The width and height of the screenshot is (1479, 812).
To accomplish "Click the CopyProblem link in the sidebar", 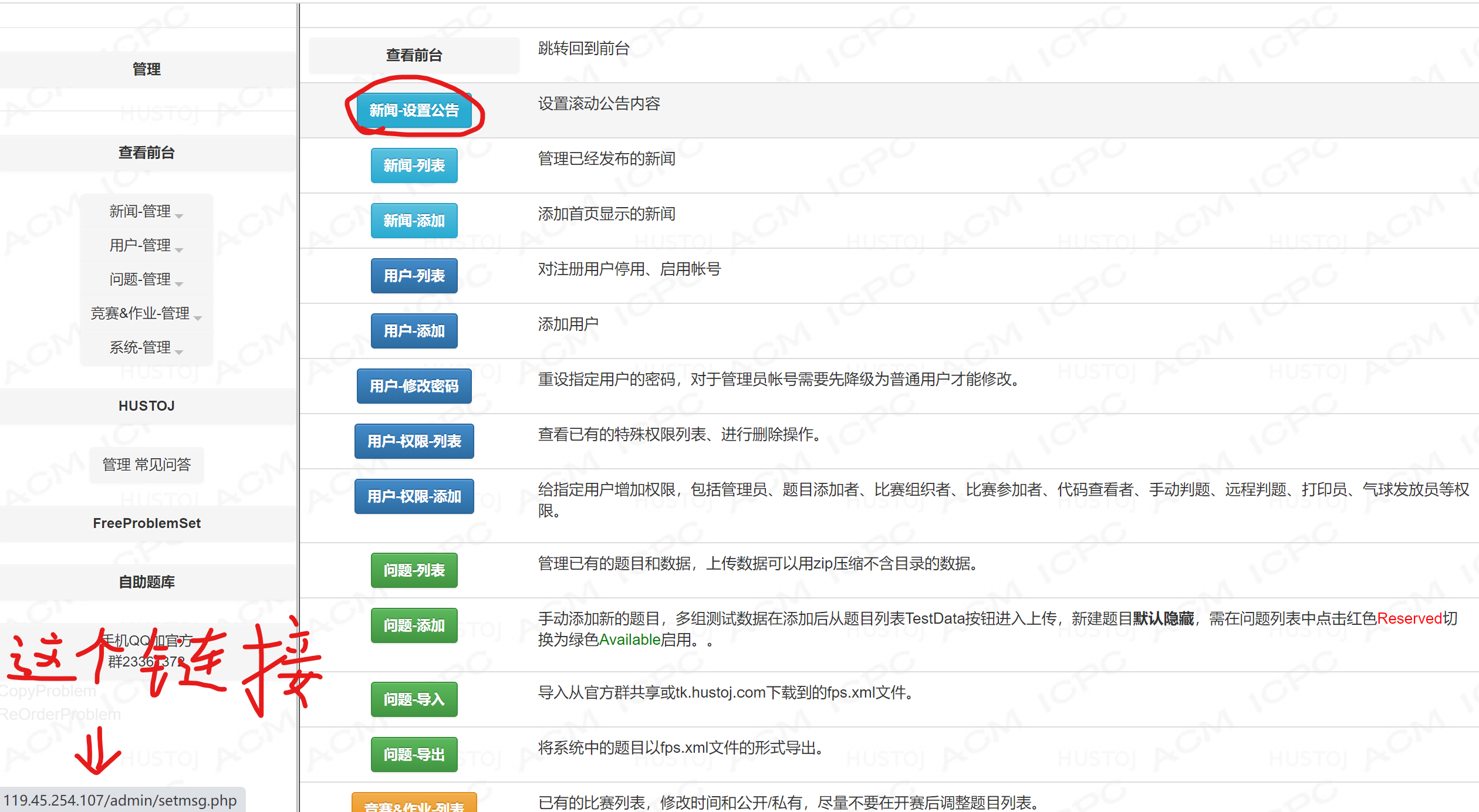I will [48, 691].
